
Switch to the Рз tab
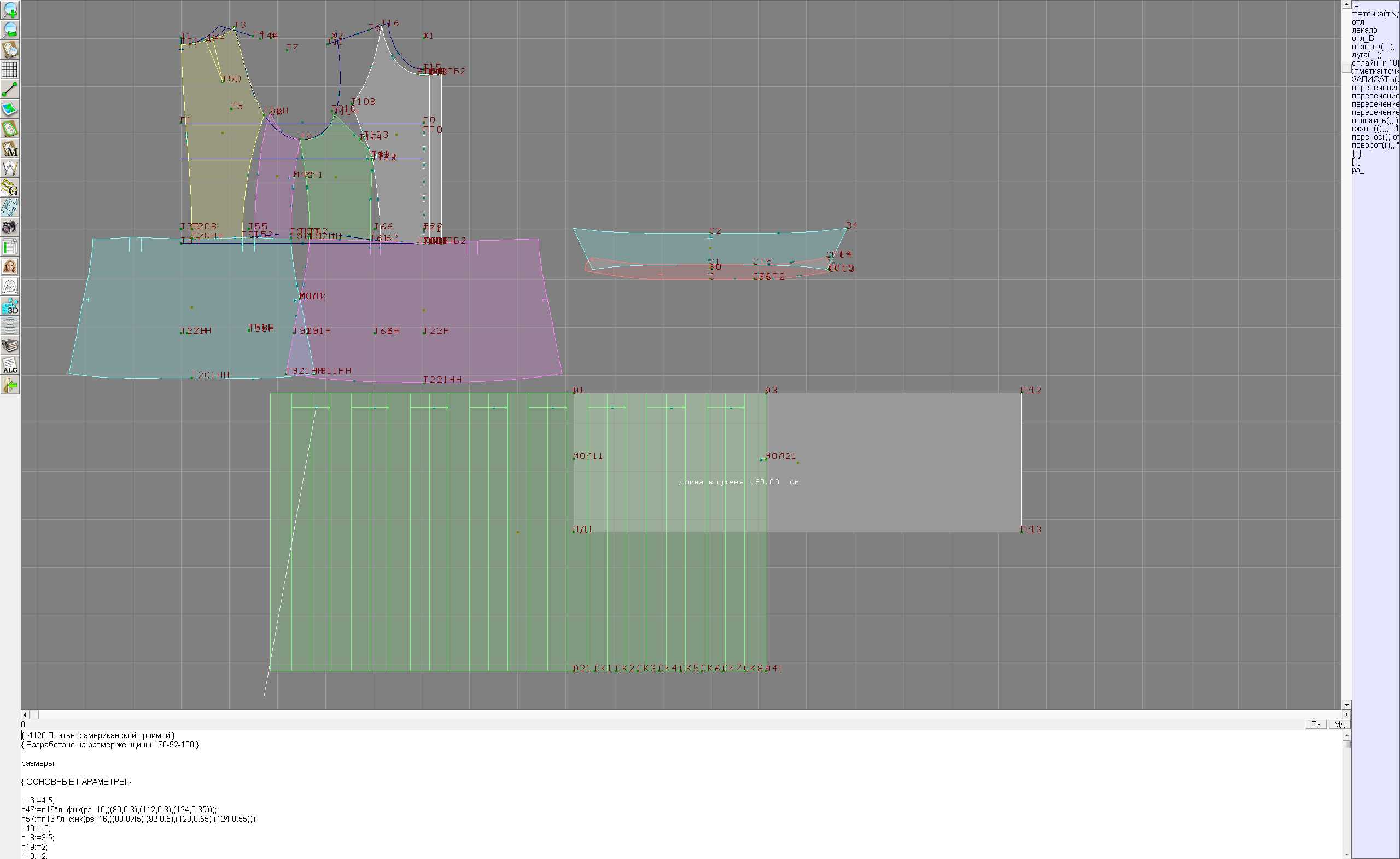point(1316,724)
